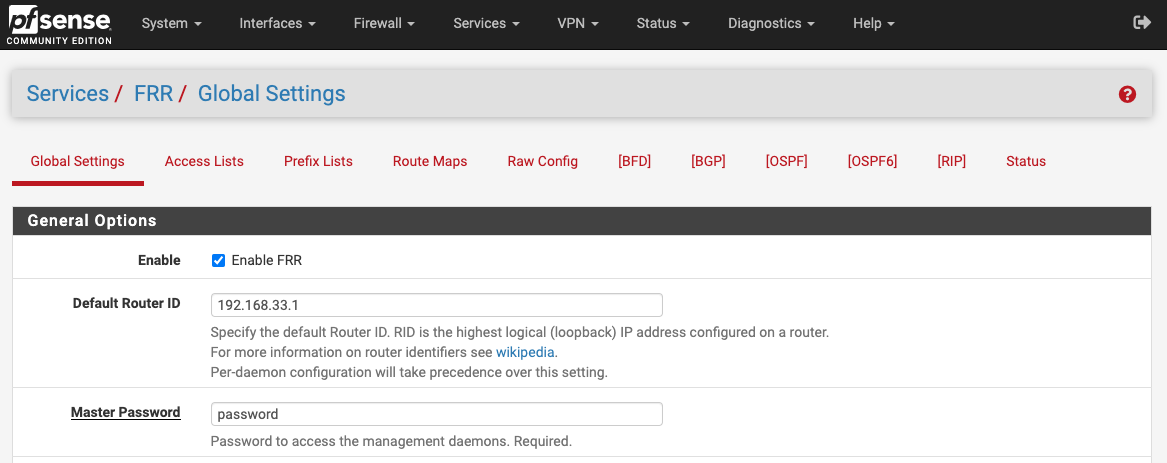Open the Diagnostics menu
The height and width of the screenshot is (463, 1167).
coord(770,23)
